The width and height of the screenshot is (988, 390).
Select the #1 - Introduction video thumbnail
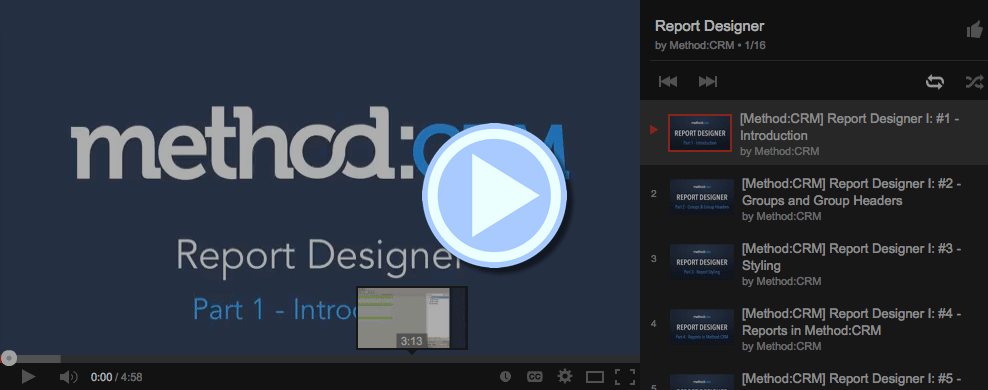click(699, 133)
